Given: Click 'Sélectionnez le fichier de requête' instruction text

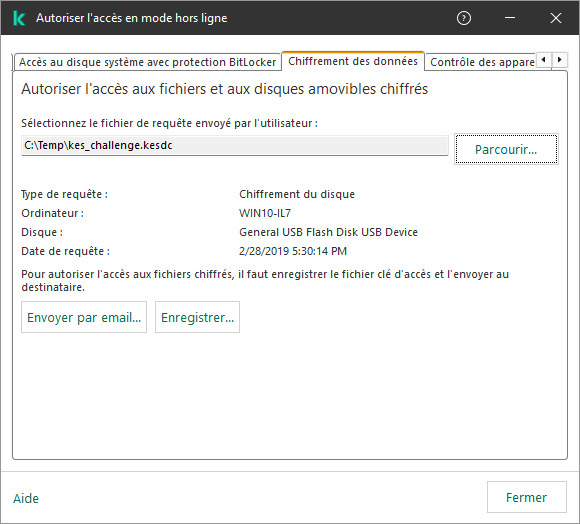Looking at the screenshot, I should coord(169,123).
